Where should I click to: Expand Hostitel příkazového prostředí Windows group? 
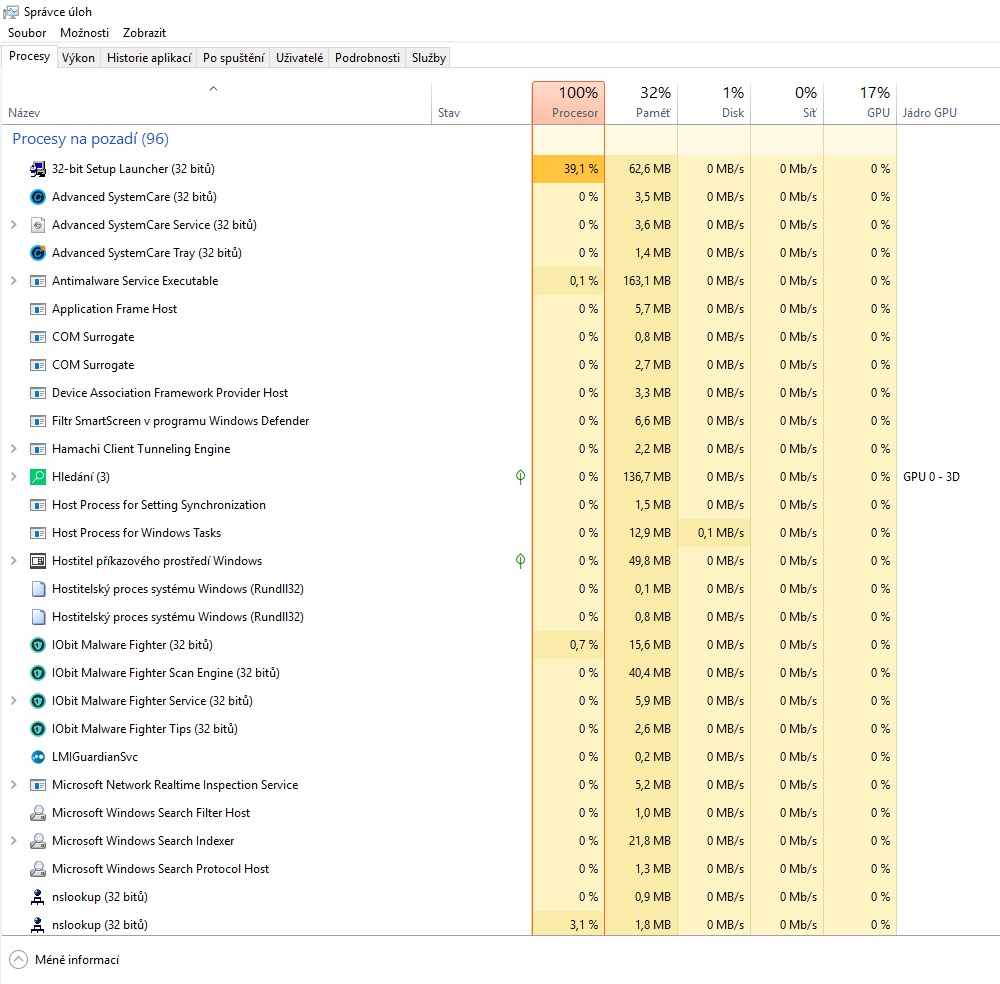pos(13,561)
